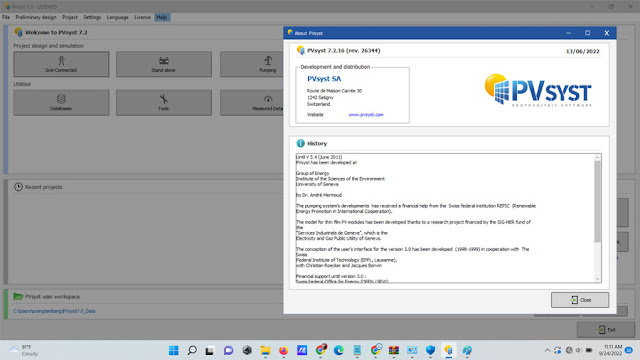Click the 'PVsyst SA' company name

pyautogui.click(x=324, y=79)
